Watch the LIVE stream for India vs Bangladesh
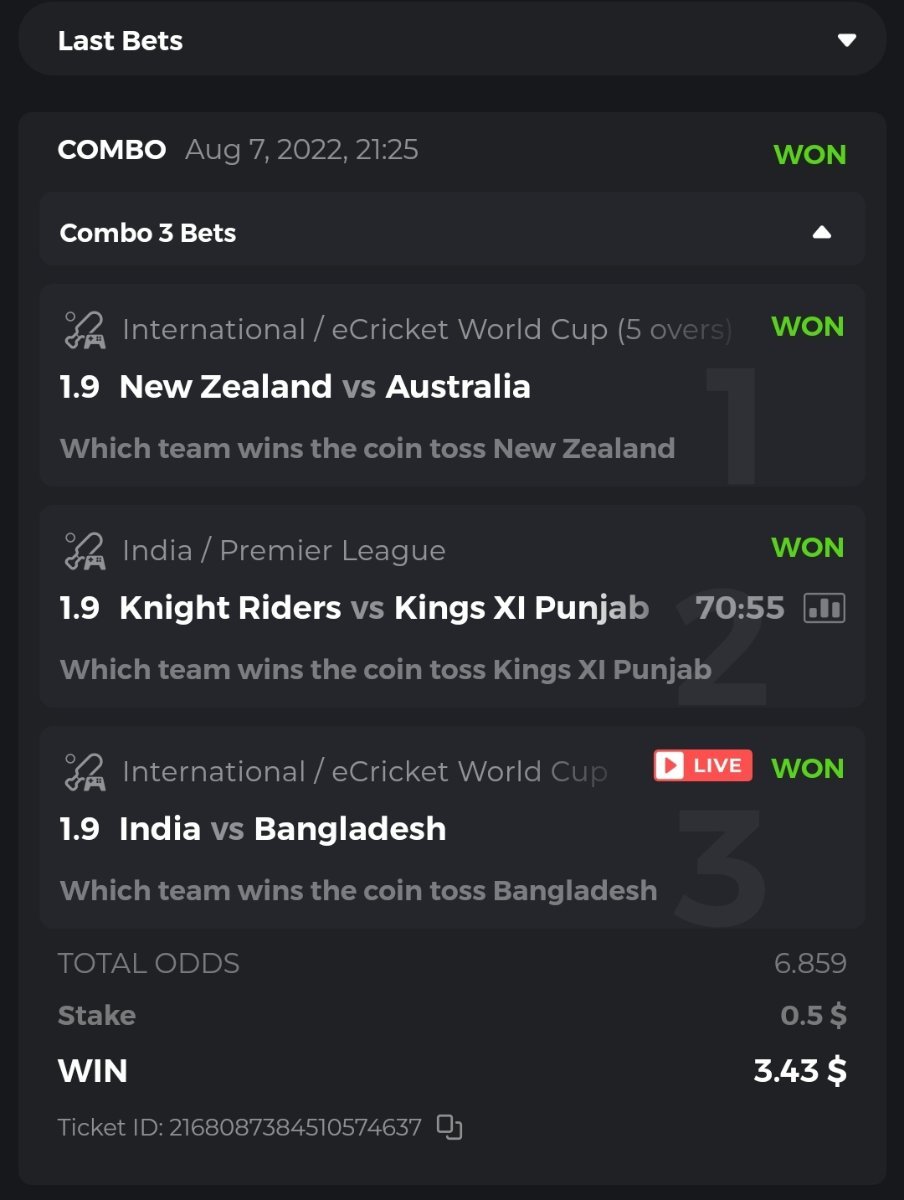Image resolution: width=904 pixels, height=1200 pixels. (x=703, y=766)
